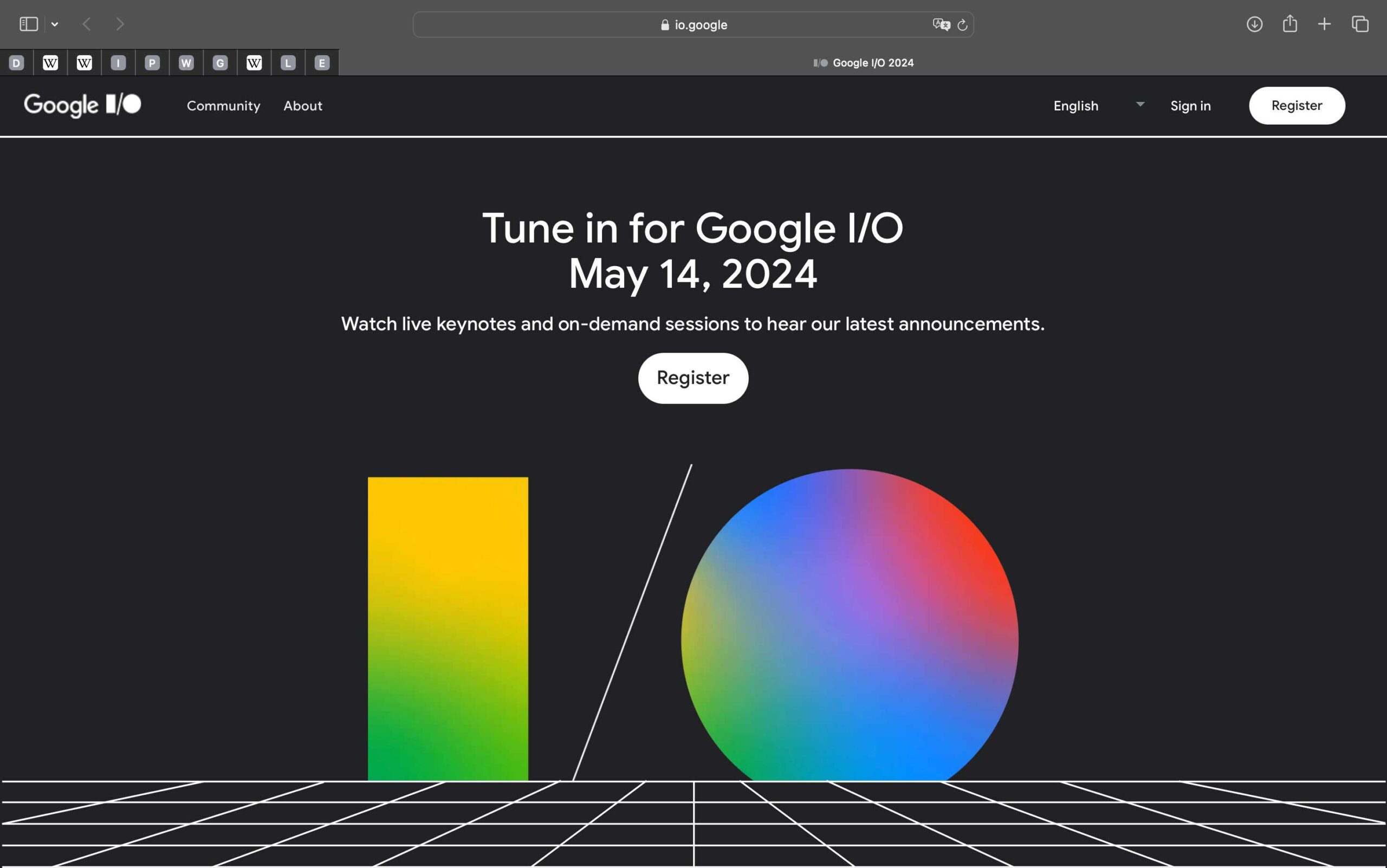This screenshot has height=868, width=1387.
Task: Expand the English language dropdown
Action: coord(1098,106)
